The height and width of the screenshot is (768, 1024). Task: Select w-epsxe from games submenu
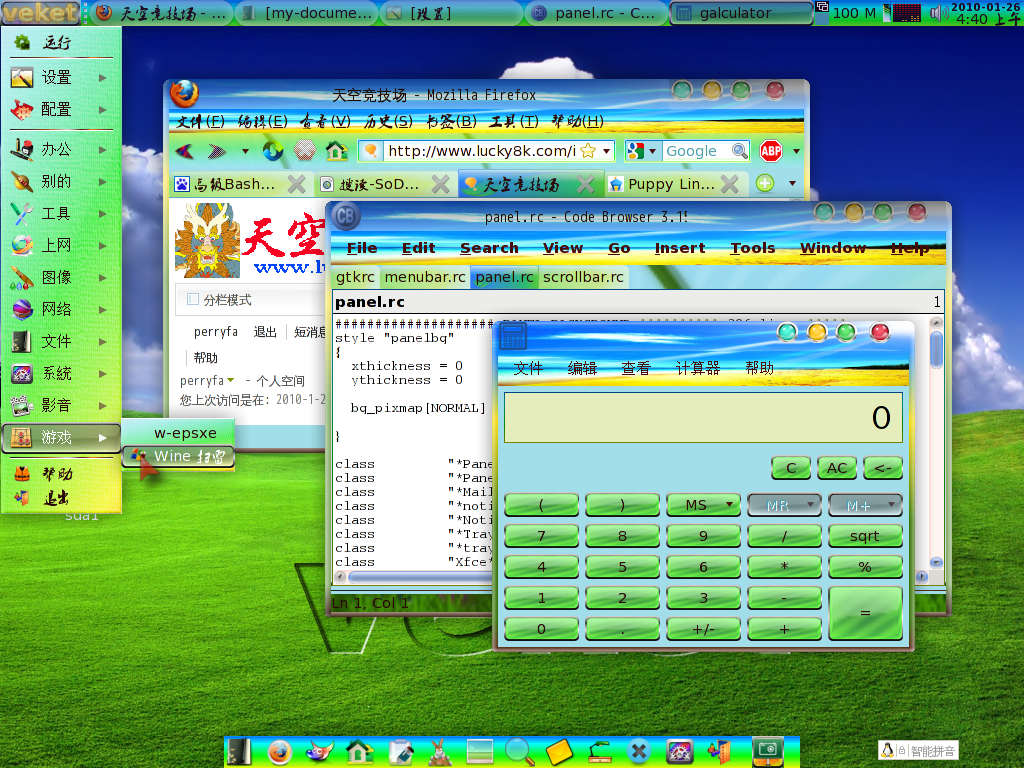[x=178, y=432]
